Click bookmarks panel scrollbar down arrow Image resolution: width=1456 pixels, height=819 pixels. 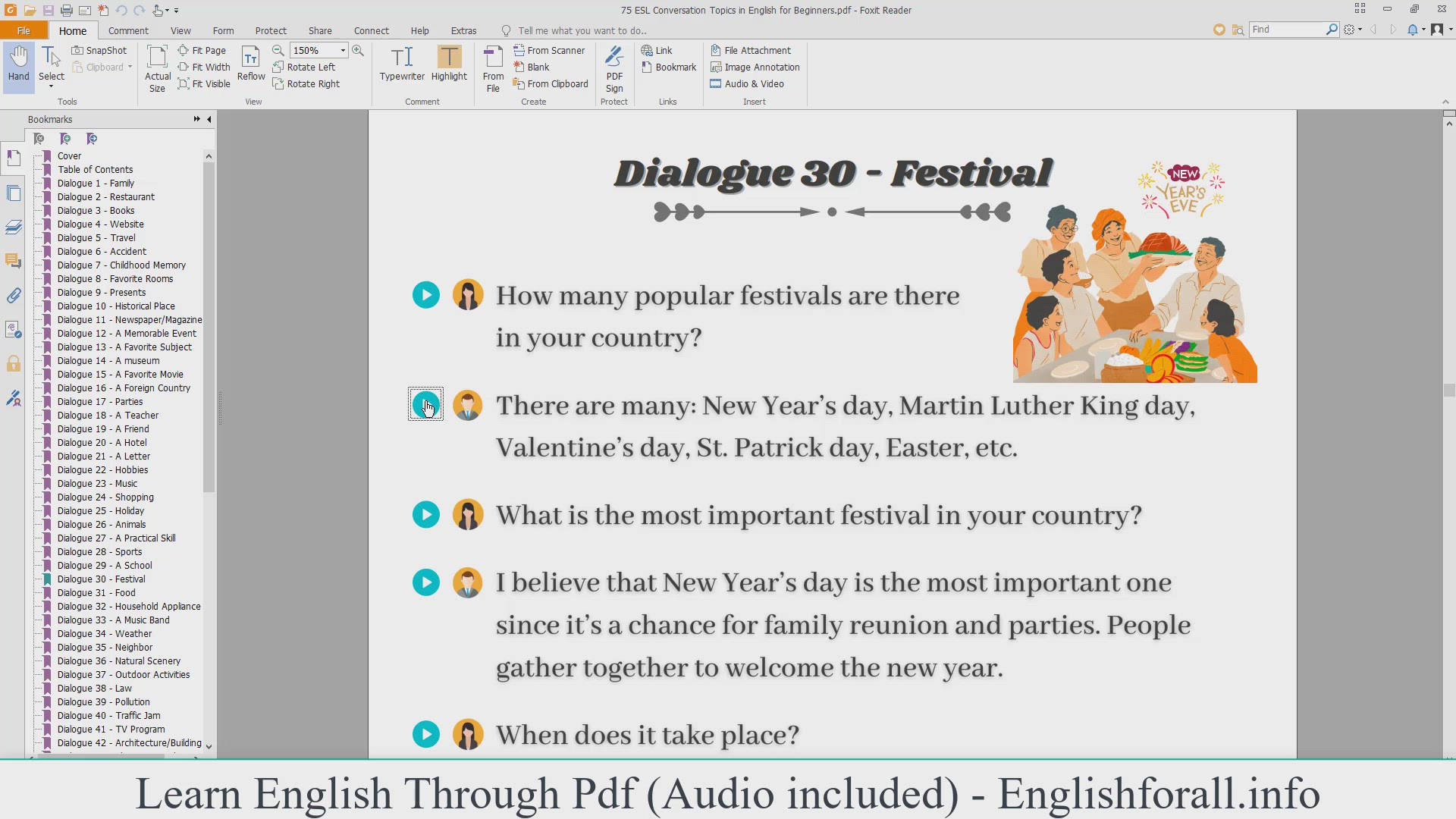click(209, 746)
